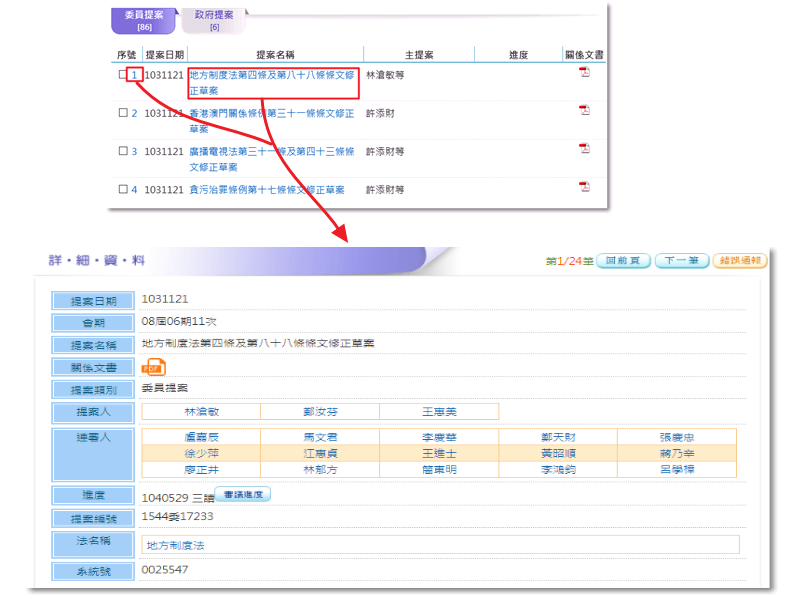This screenshot has width=807, height=599.
Task: Select the 地方制度法 link in 法名稱 field
Action: coord(175,546)
